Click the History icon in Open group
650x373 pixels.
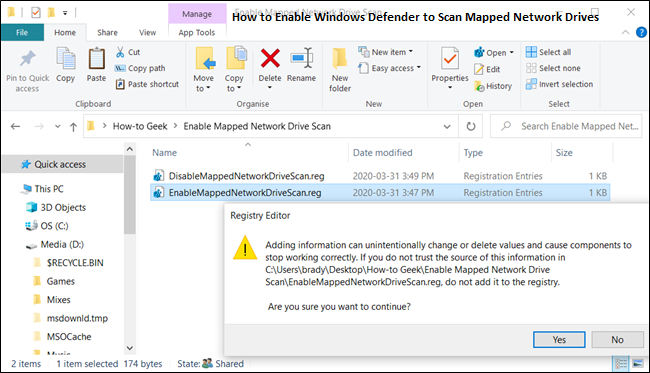[x=480, y=86]
